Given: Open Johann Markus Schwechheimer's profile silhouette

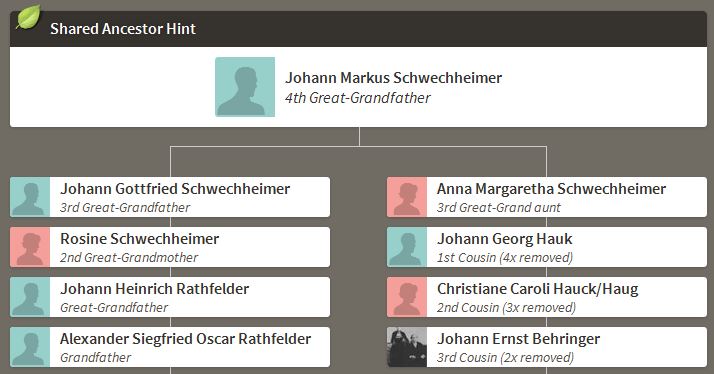Looking at the screenshot, I should [x=245, y=87].
